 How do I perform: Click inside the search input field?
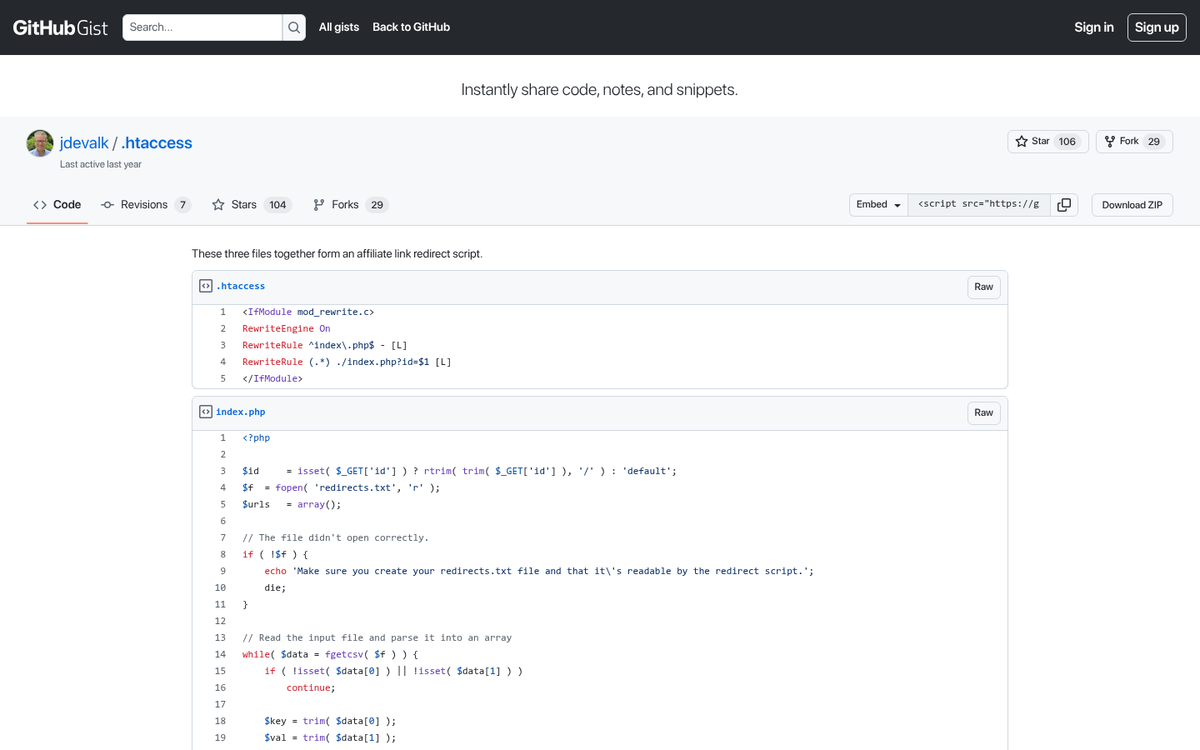pos(200,27)
